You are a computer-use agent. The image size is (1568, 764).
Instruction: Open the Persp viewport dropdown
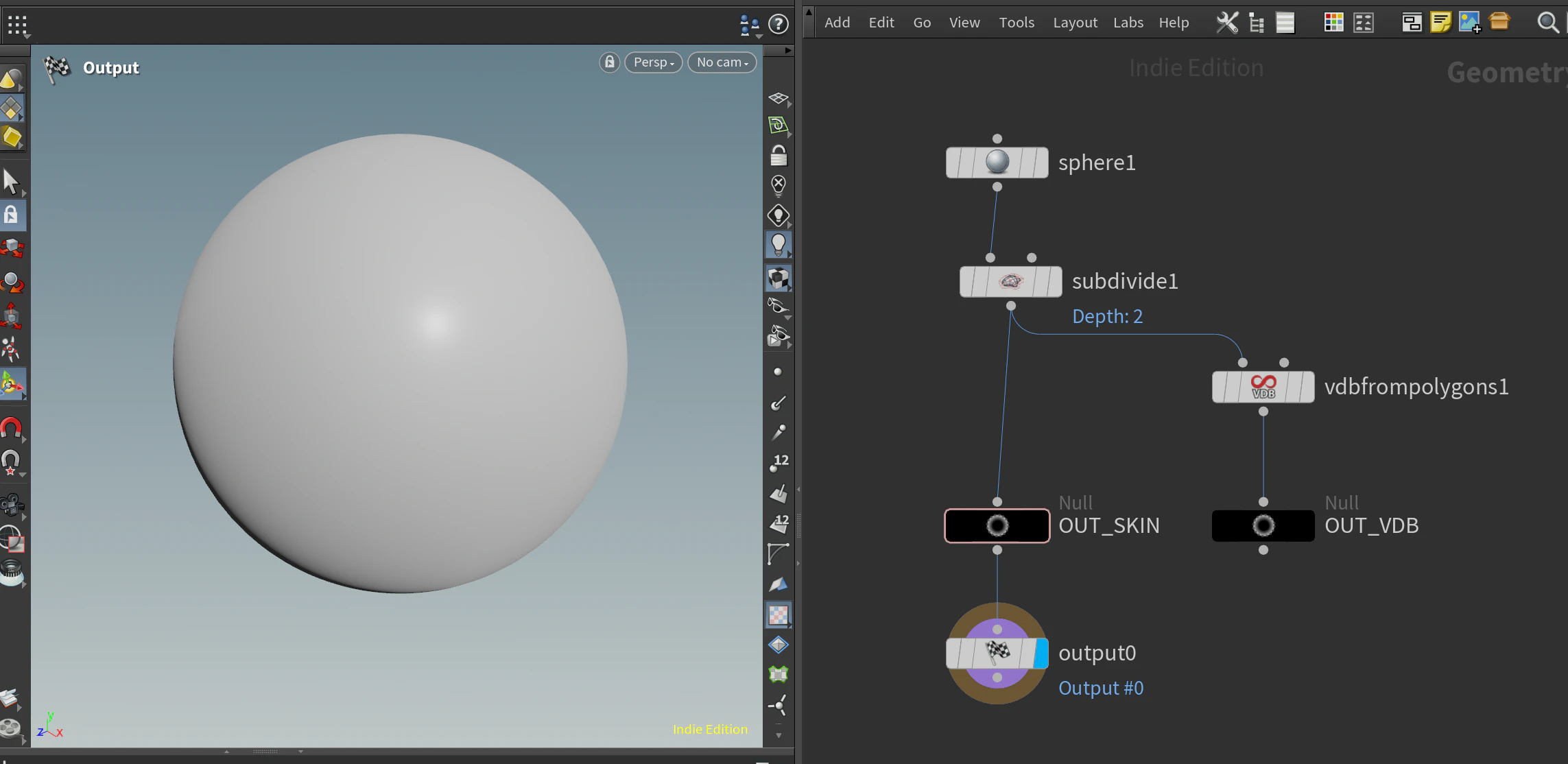pos(653,62)
